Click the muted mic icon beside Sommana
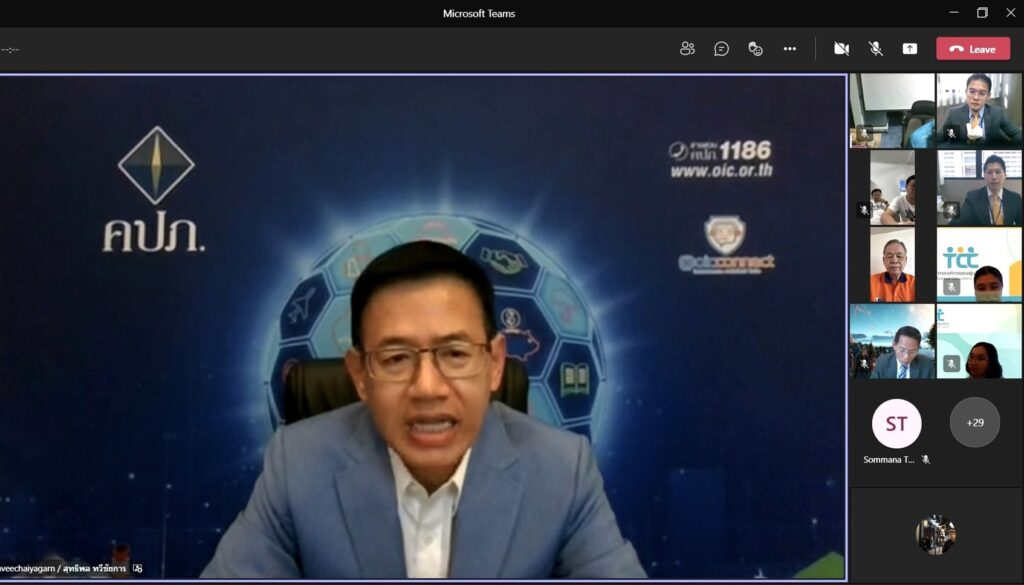 pyautogui.click(x=926, y=460)
